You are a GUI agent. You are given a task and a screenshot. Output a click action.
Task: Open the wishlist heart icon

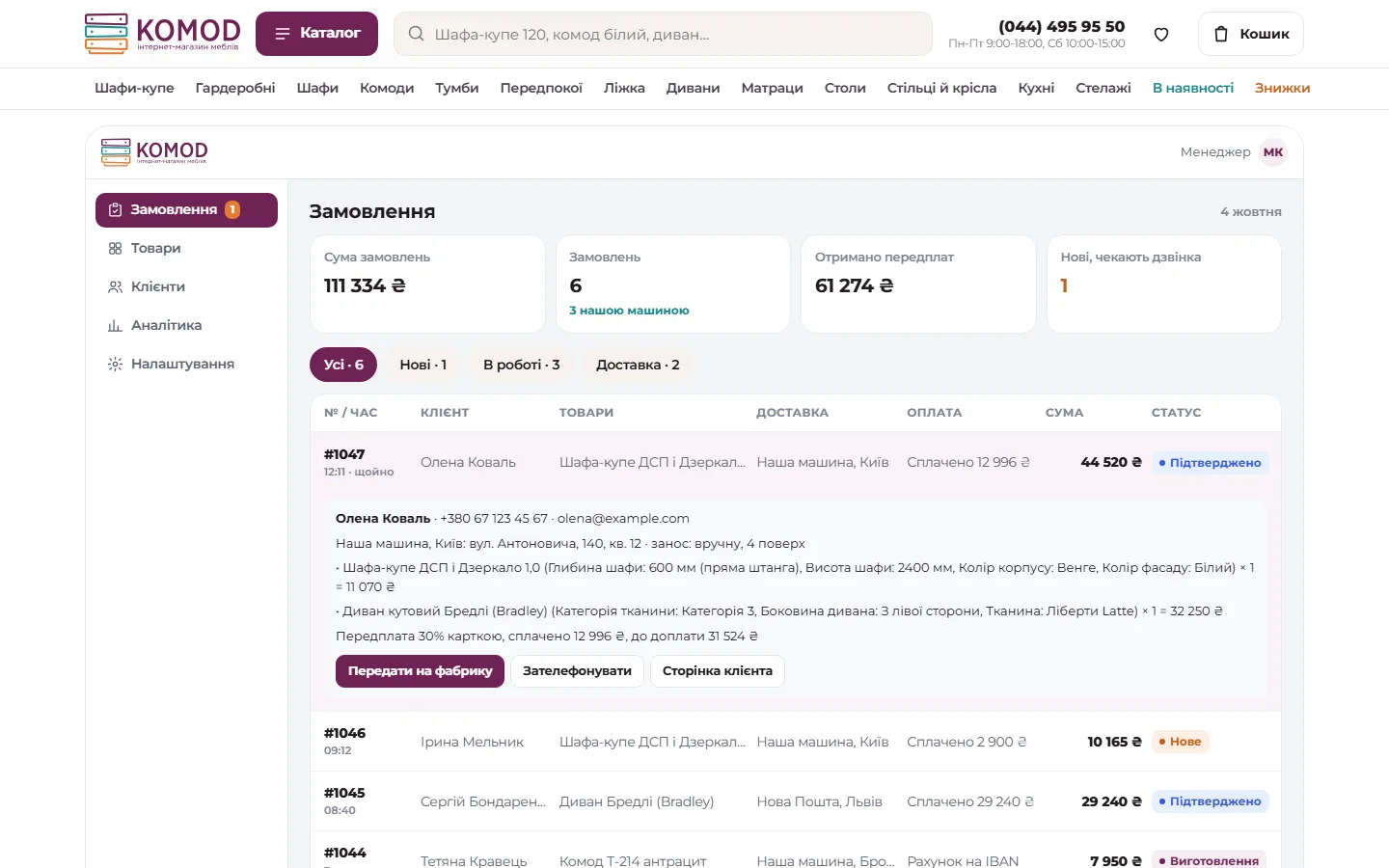[1161, 34]
